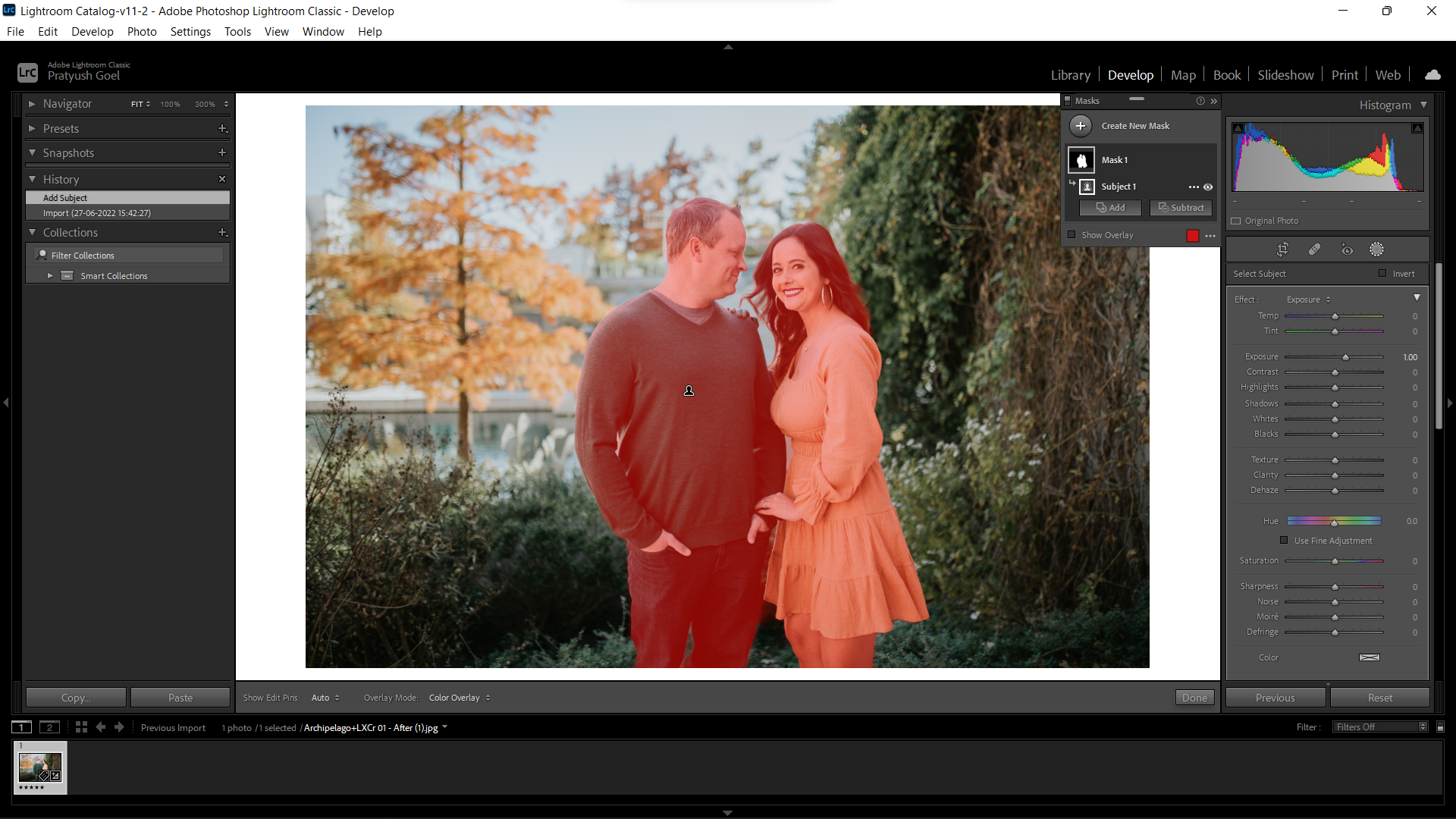
Task: Expand the Smart Collections folder
Action: (49, 275)
